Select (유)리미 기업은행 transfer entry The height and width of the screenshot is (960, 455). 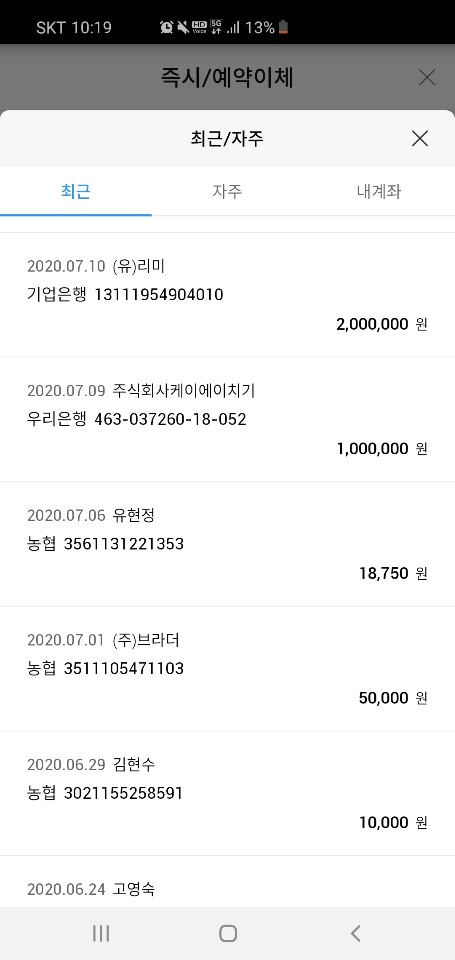pos(227,295)
